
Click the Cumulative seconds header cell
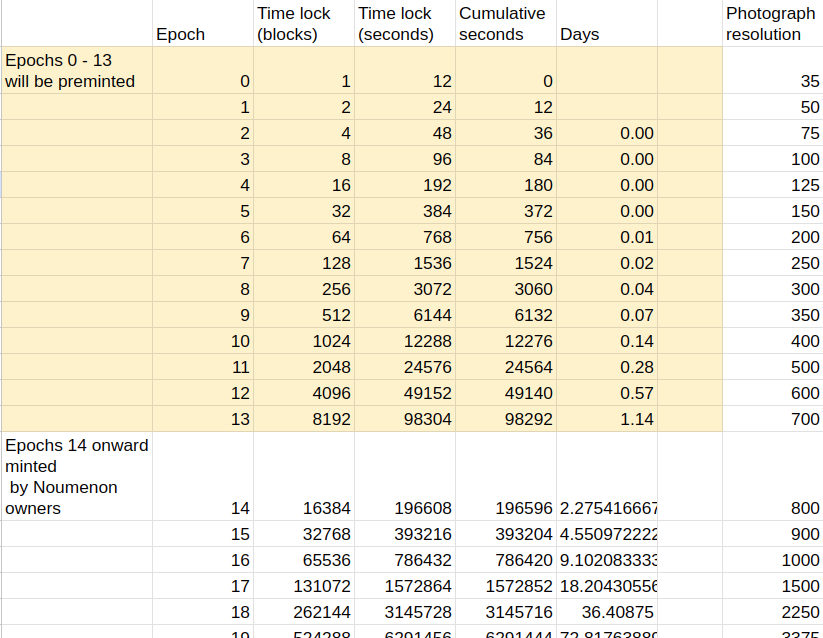pyautogui.click(x=505, y=24)
